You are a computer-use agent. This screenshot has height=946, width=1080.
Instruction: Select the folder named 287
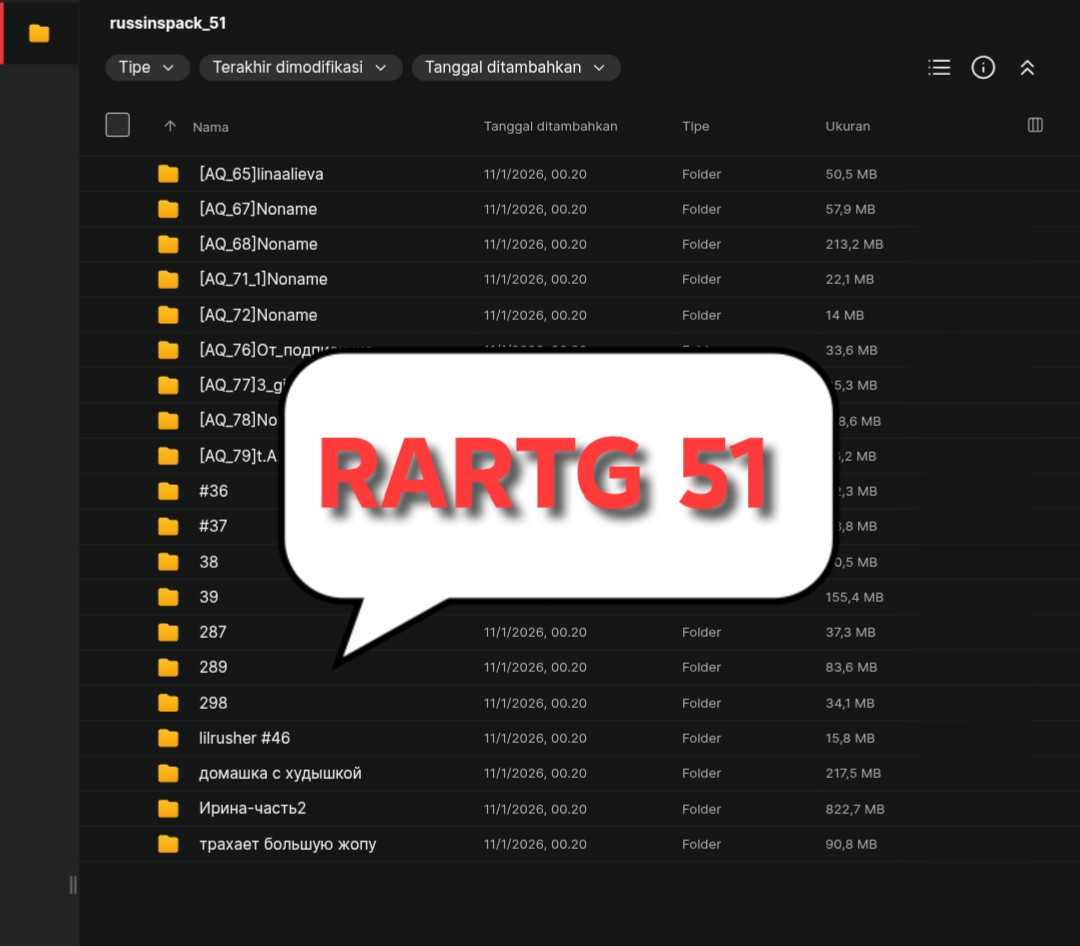(213, 632)
